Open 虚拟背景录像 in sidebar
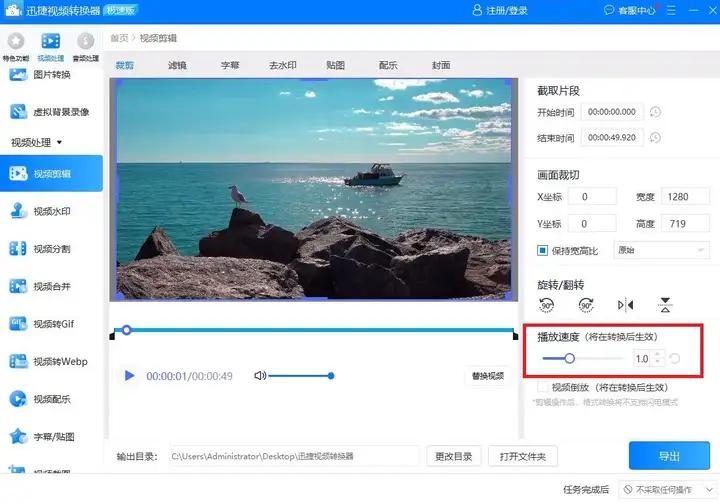The image size is (720, 504). click(51, 112)
